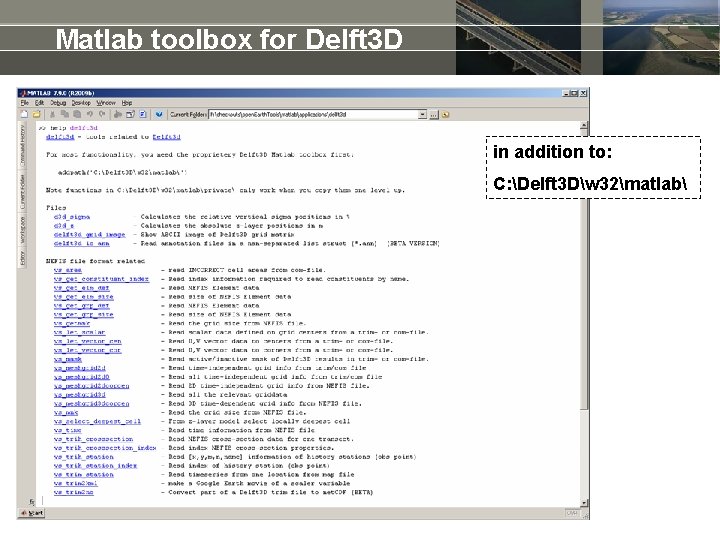Open the vs_get_elm_size link

[84, 297]
